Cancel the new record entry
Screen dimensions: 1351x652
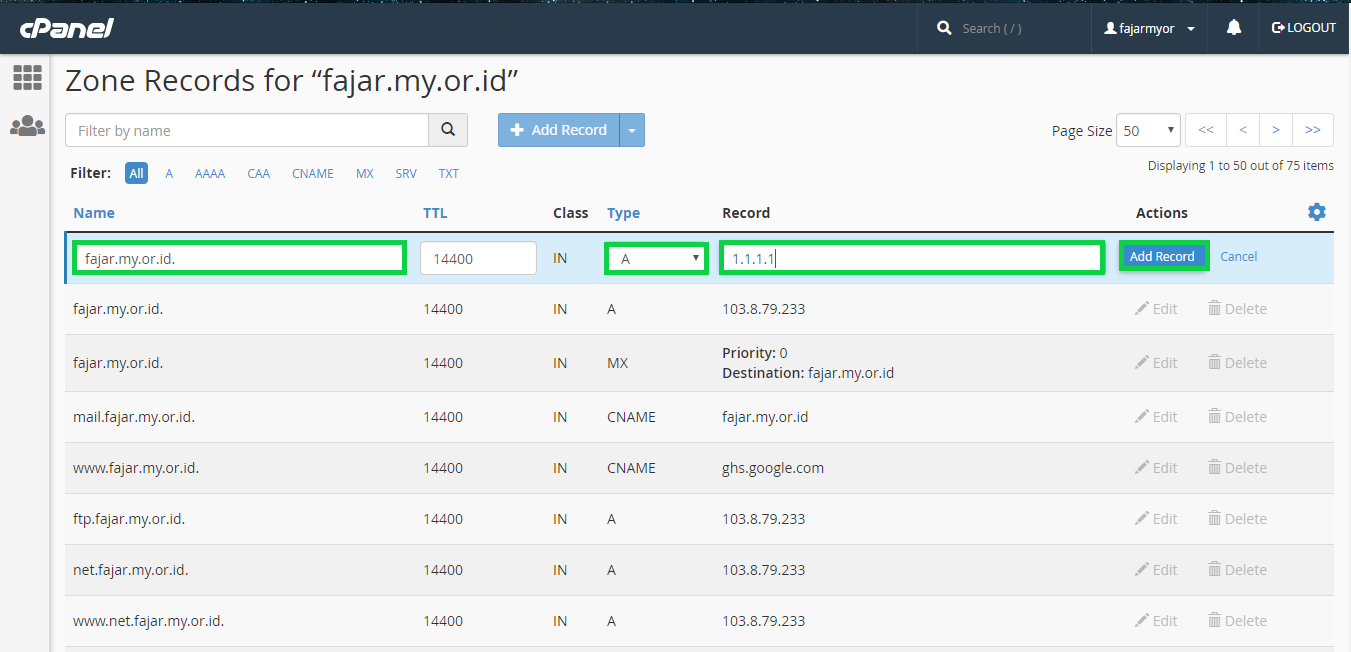[x=1238, y=256]
